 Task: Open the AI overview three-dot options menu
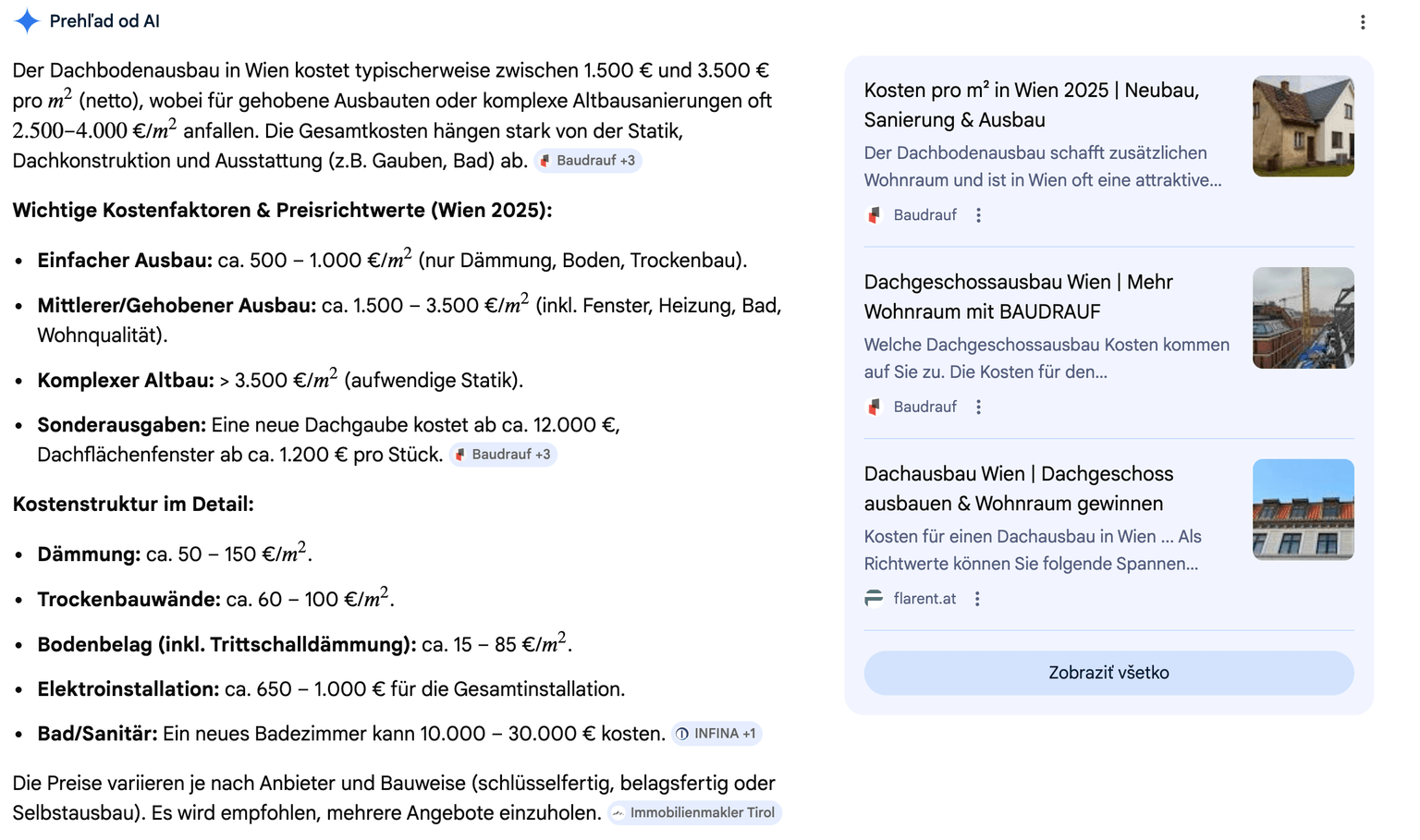click(1363, 22)
